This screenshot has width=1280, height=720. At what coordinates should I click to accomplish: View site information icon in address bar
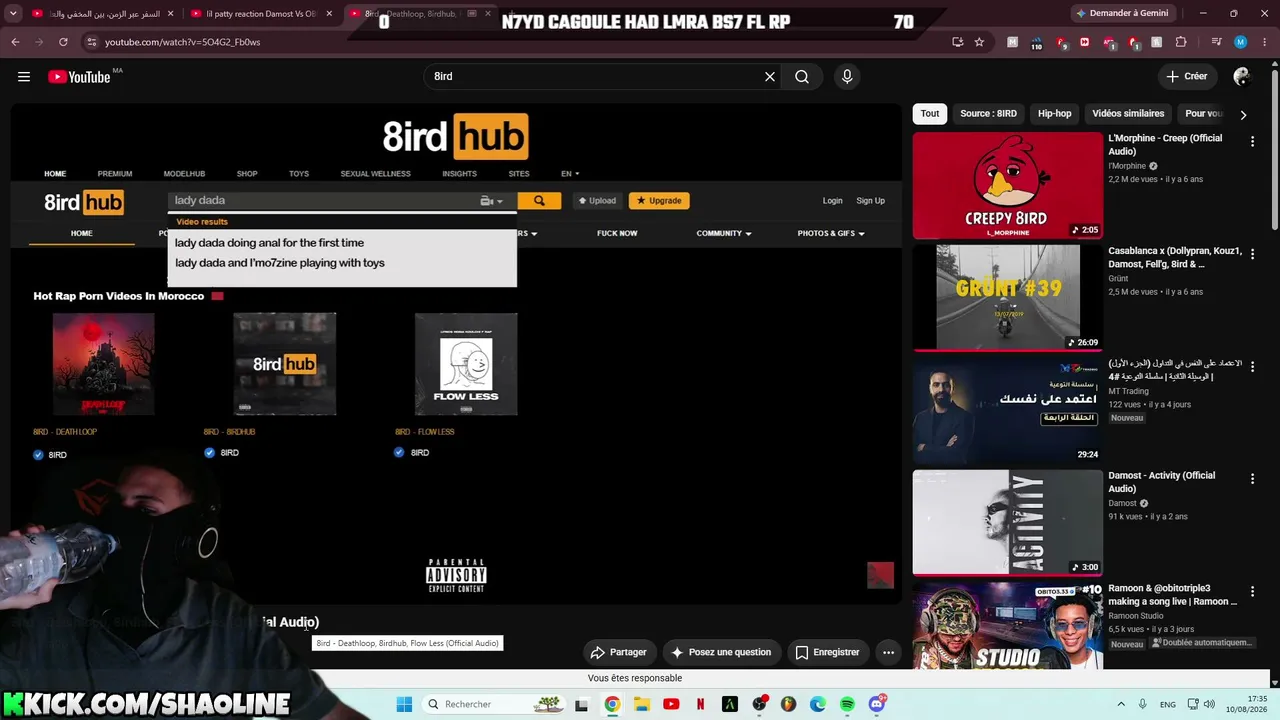point(91,42)
